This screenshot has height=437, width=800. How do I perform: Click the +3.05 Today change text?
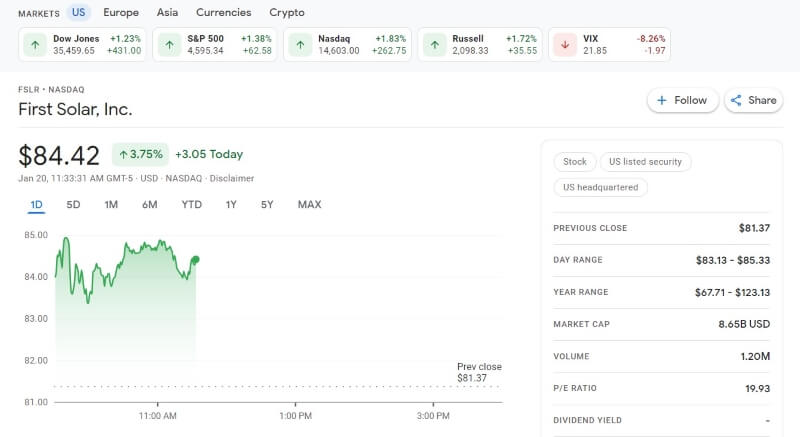[x=209, y=154]
